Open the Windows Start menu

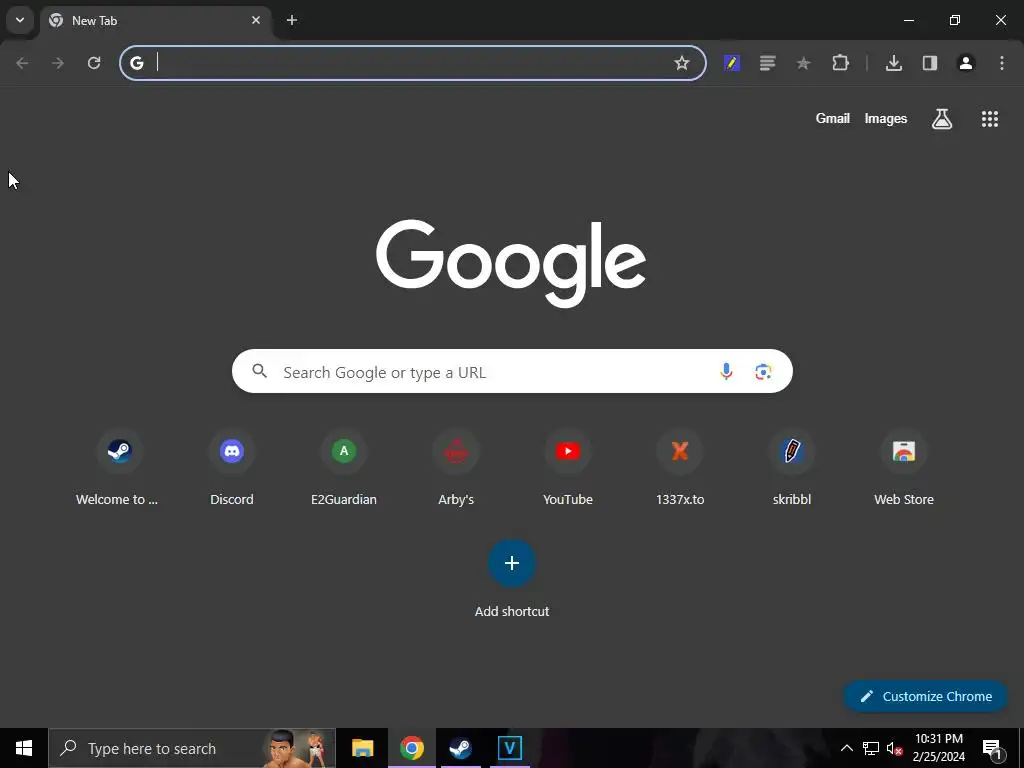click(24, 748)
